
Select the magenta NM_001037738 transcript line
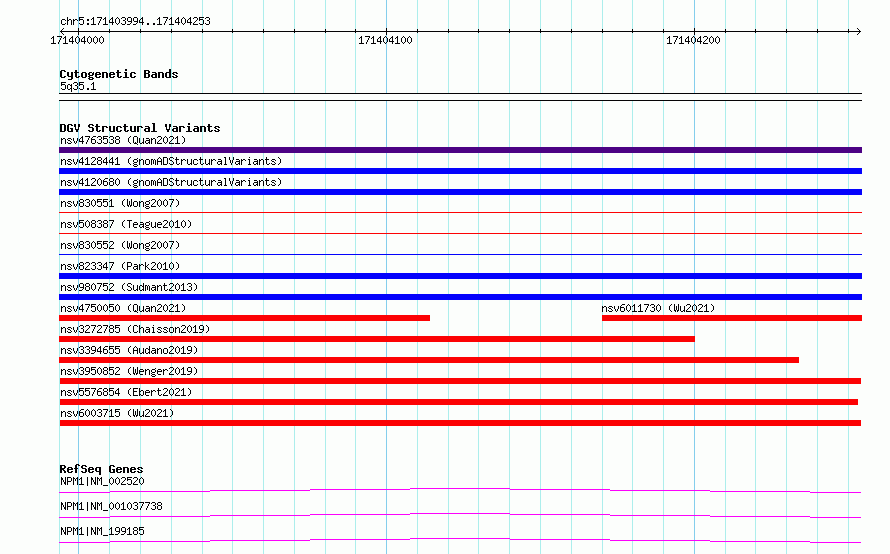(x=460, y=515)
